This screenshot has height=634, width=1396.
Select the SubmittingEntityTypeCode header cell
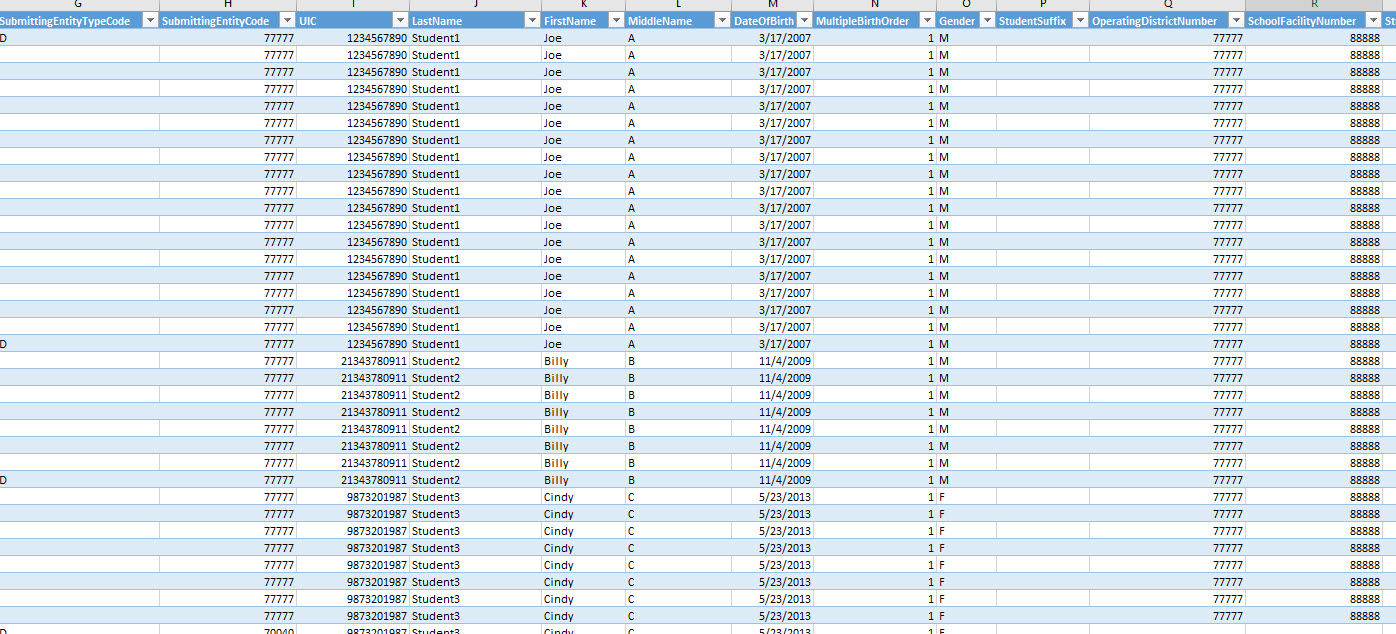[79, 21]
